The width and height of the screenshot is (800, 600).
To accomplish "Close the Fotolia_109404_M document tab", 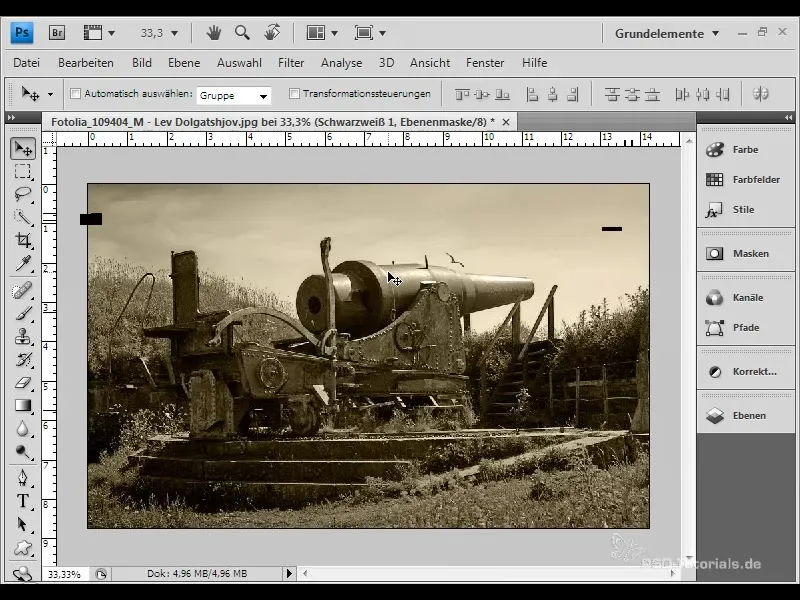I will [506, 122].
